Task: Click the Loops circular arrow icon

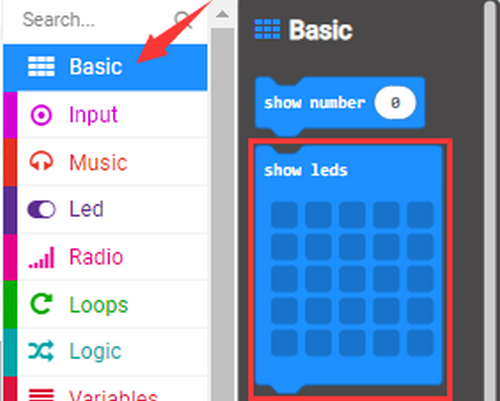Action: [41, 304]
